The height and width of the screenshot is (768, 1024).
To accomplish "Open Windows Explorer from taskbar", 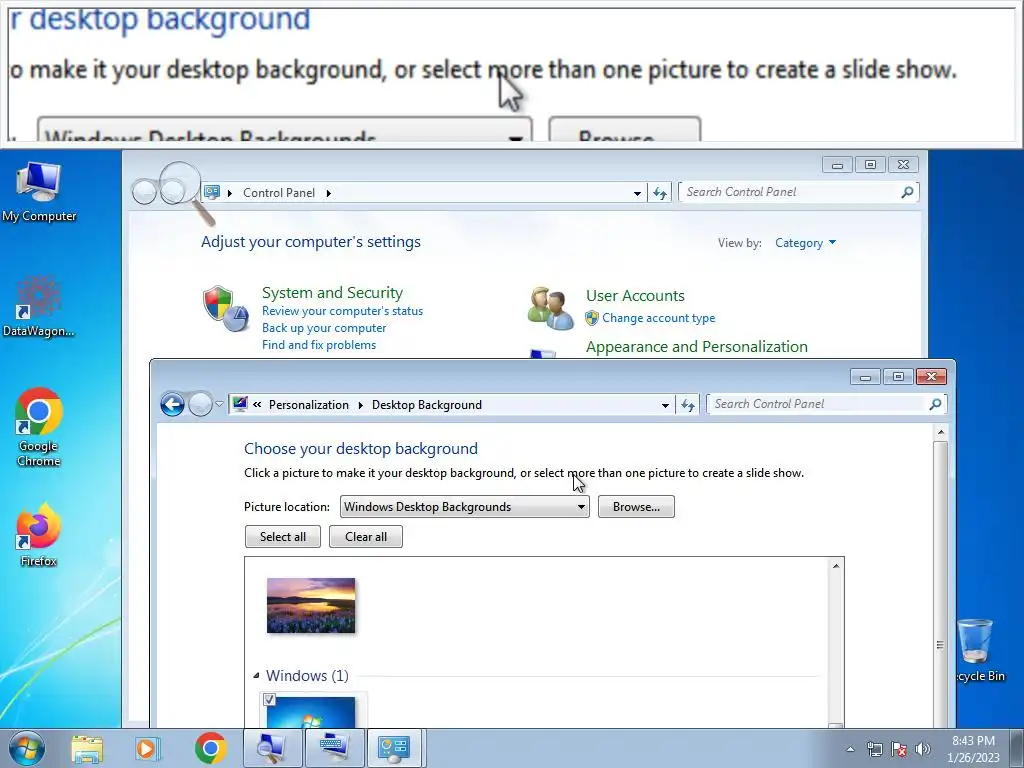I will tap(87, 748).
